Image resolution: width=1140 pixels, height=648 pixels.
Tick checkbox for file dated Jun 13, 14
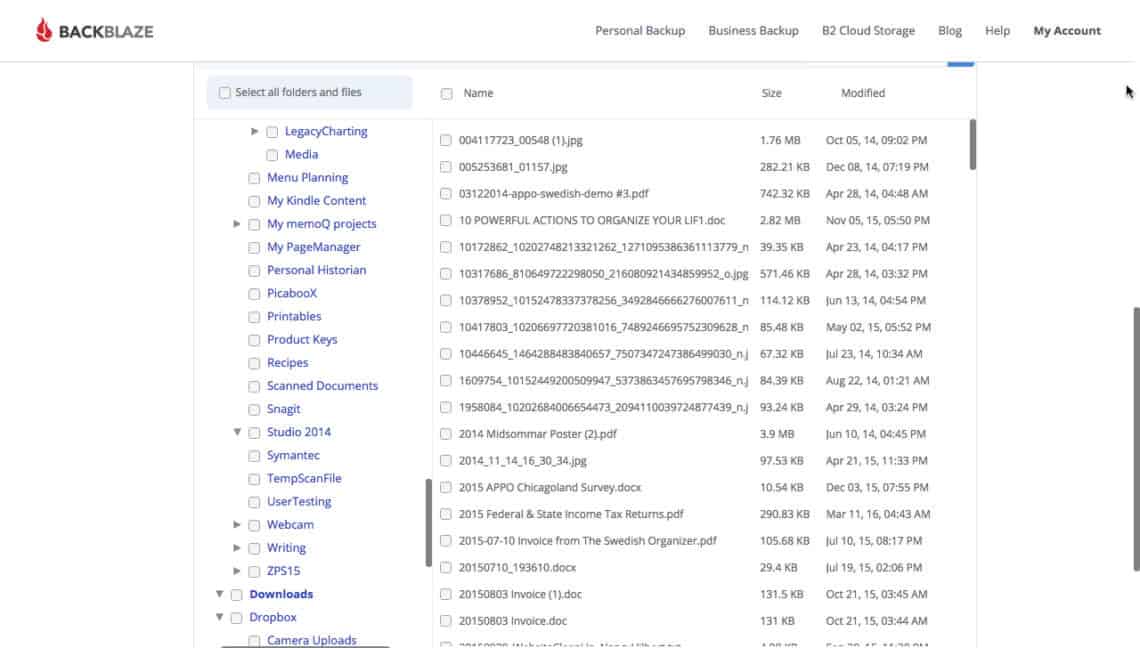point(446,300)
